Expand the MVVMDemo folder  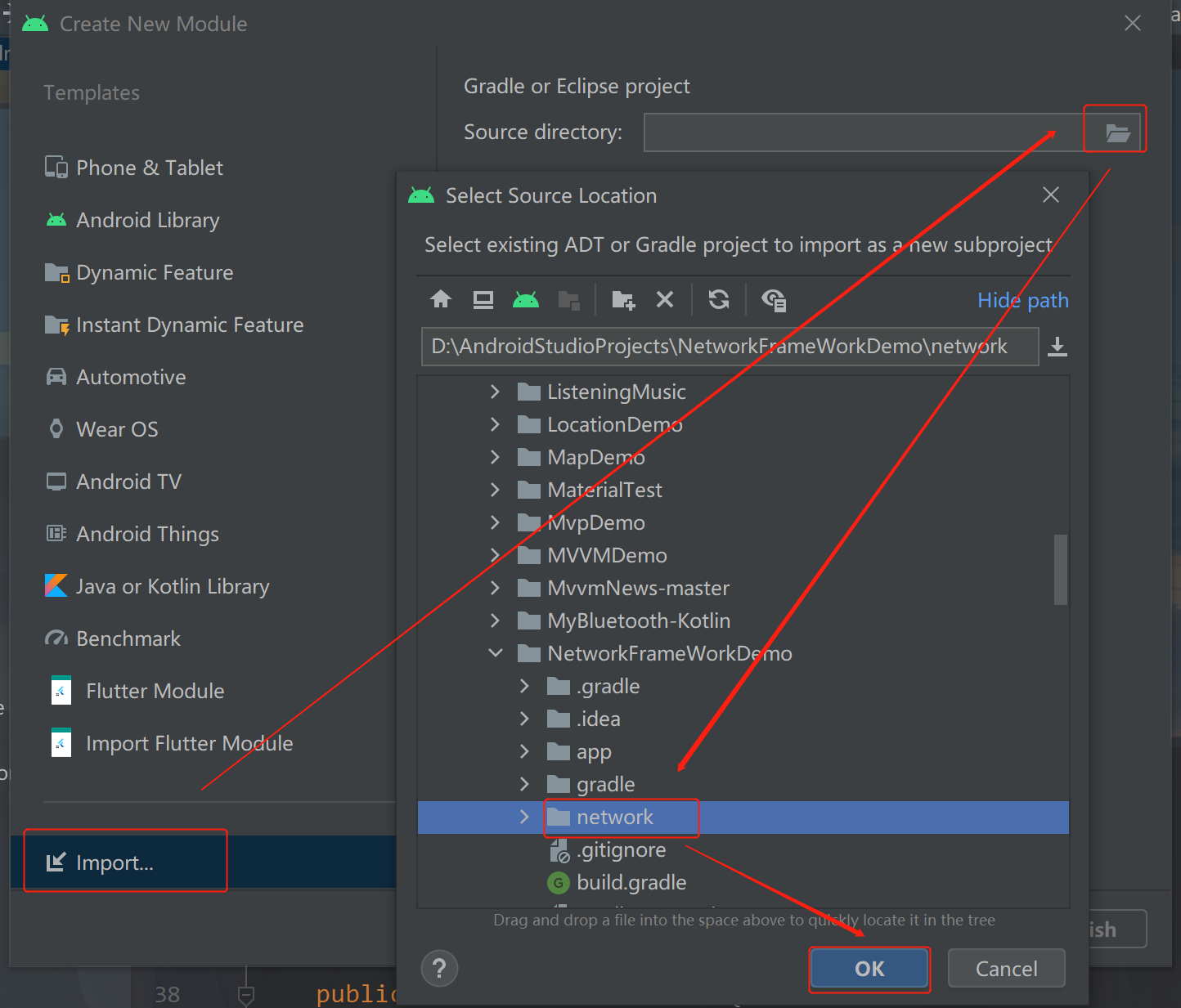495,555
